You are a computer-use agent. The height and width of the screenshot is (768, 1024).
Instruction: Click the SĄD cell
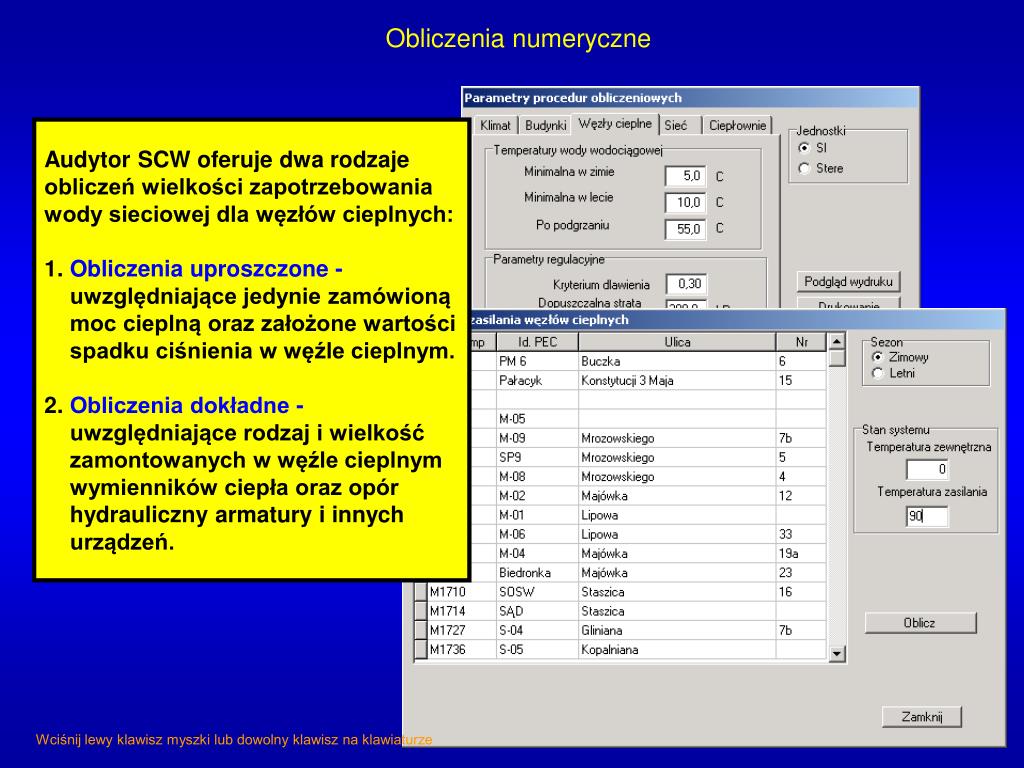[x=537, y=611]
